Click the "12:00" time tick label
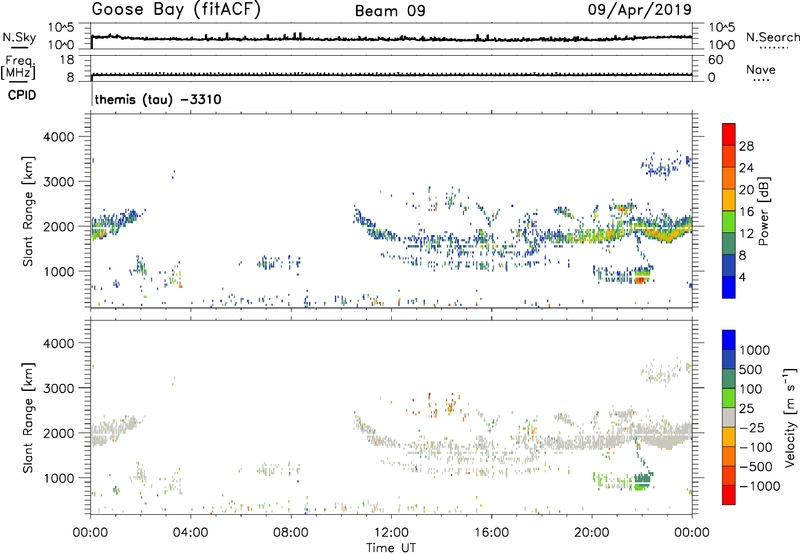This screenshot has height=554, width=800. tap(391, 533)
